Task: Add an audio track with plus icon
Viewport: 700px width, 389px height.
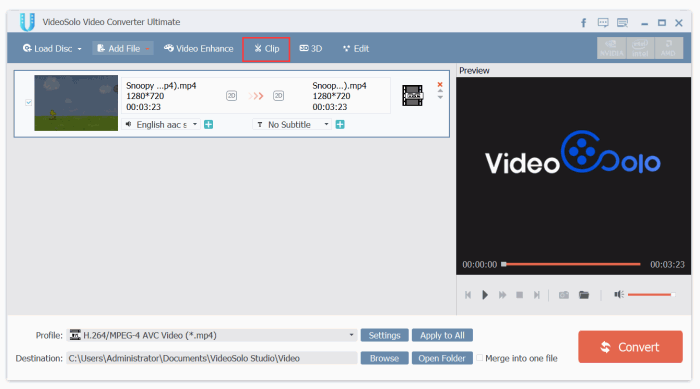Action: pos(208,125)
